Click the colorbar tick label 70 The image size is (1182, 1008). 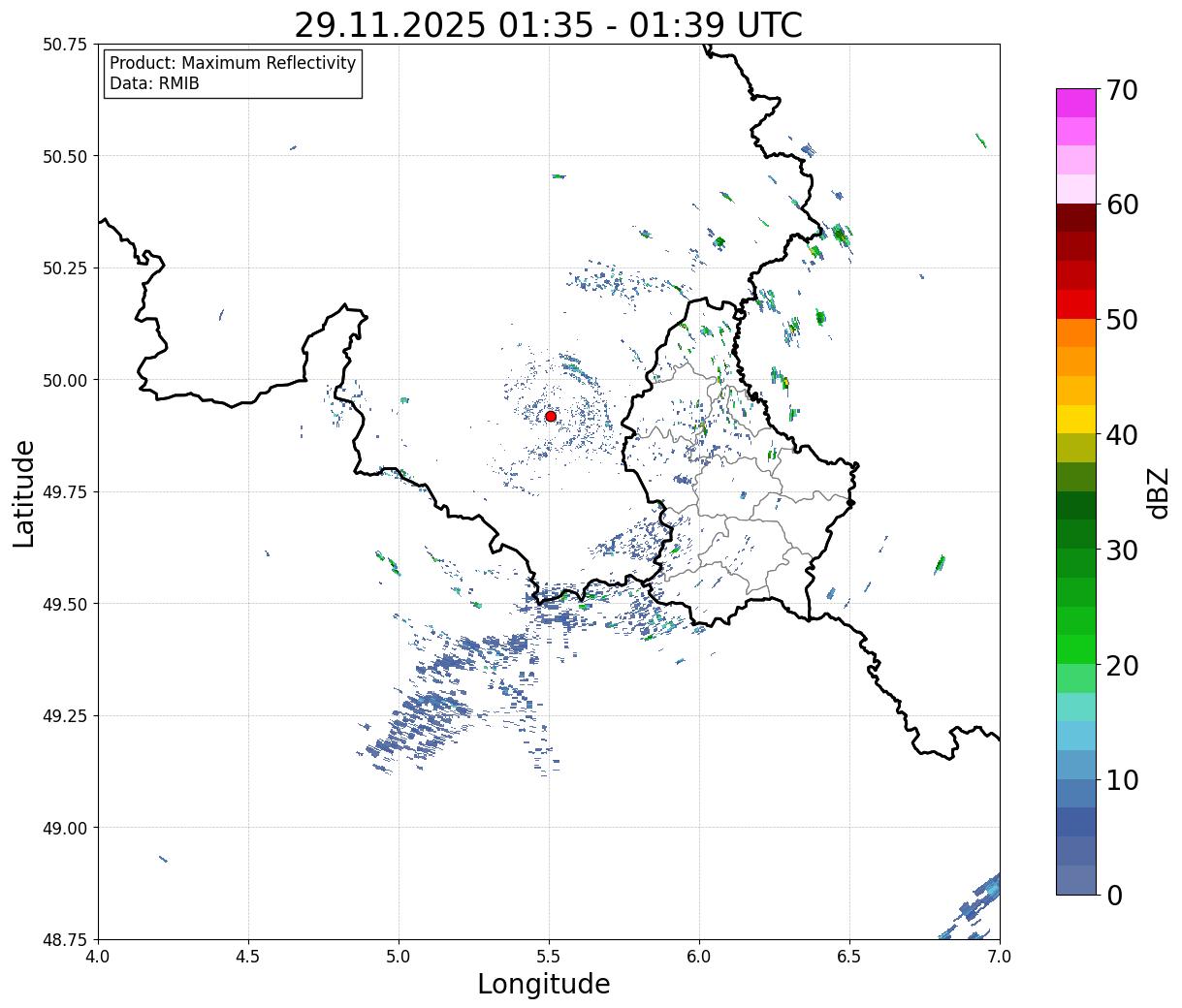click(1122, 90)
